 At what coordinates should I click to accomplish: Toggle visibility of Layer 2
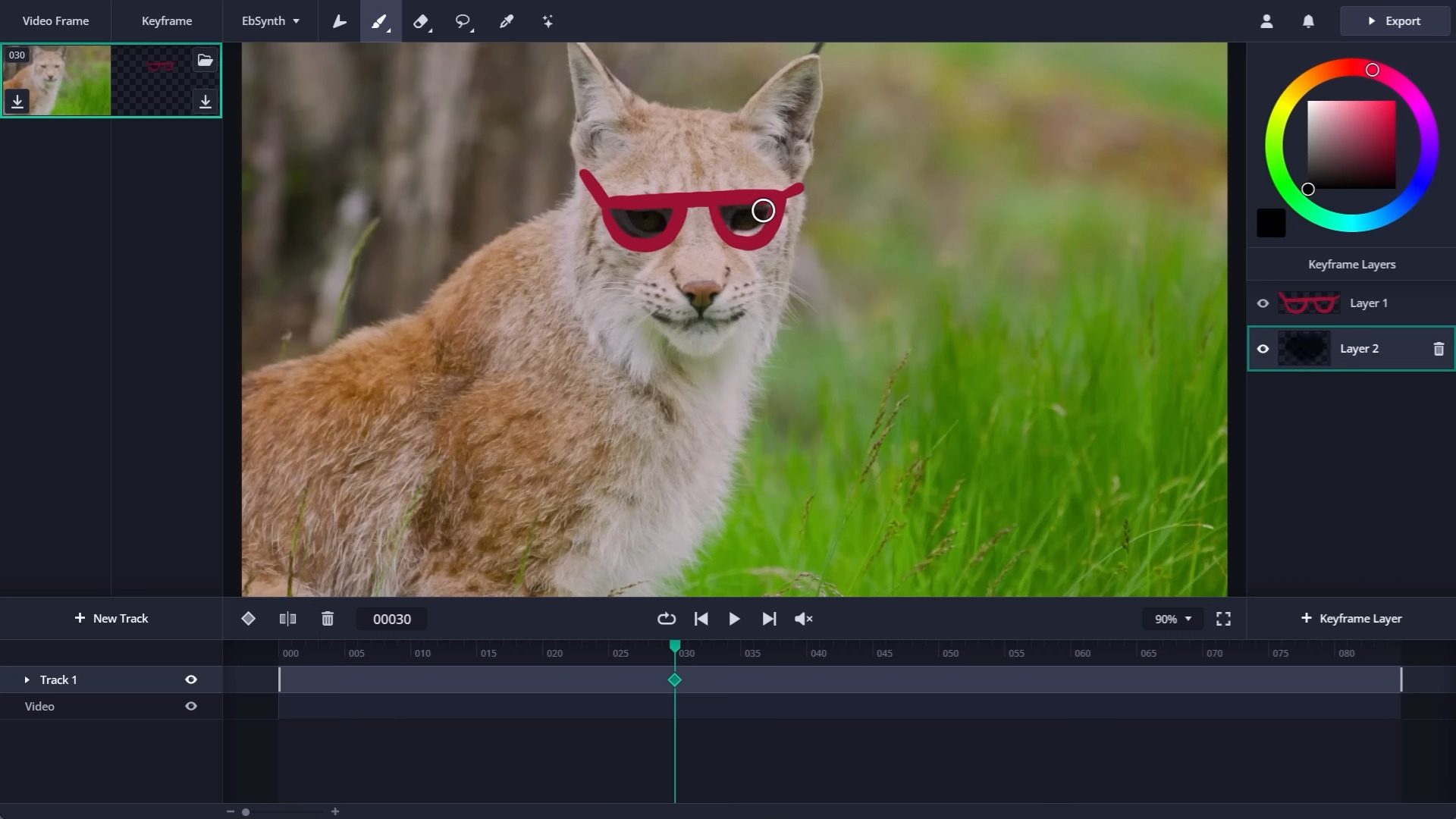(x=1263, y=349)
